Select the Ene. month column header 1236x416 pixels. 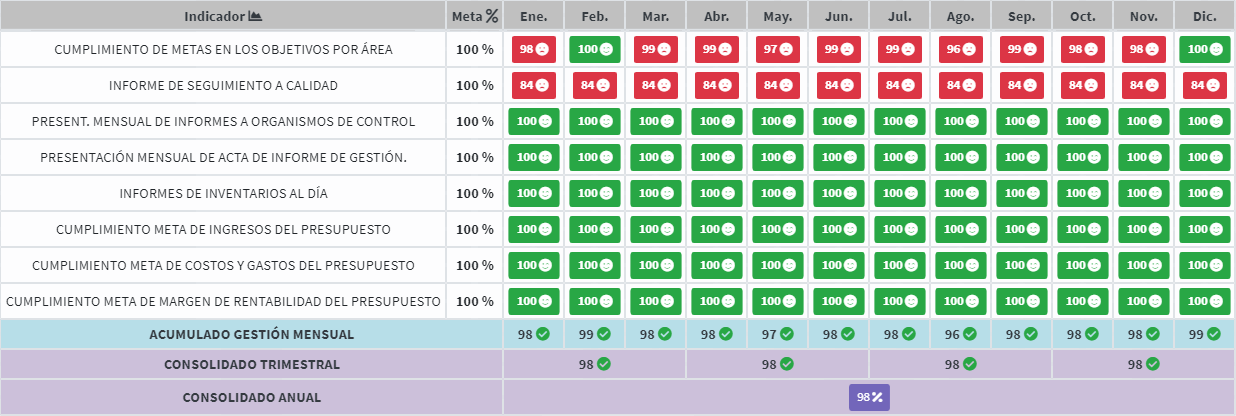click(x=534, y=16)
